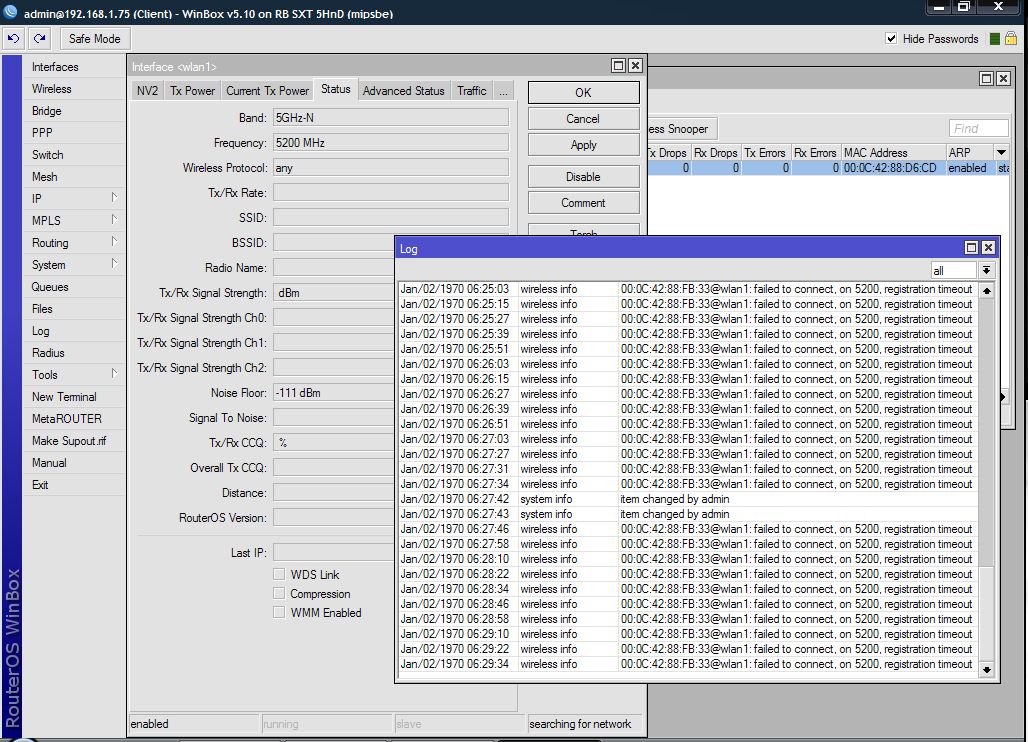The width and height of the screenshot is (1028, 742).
Task: Maximize the Interface wlan1 window
Action: 618,66
